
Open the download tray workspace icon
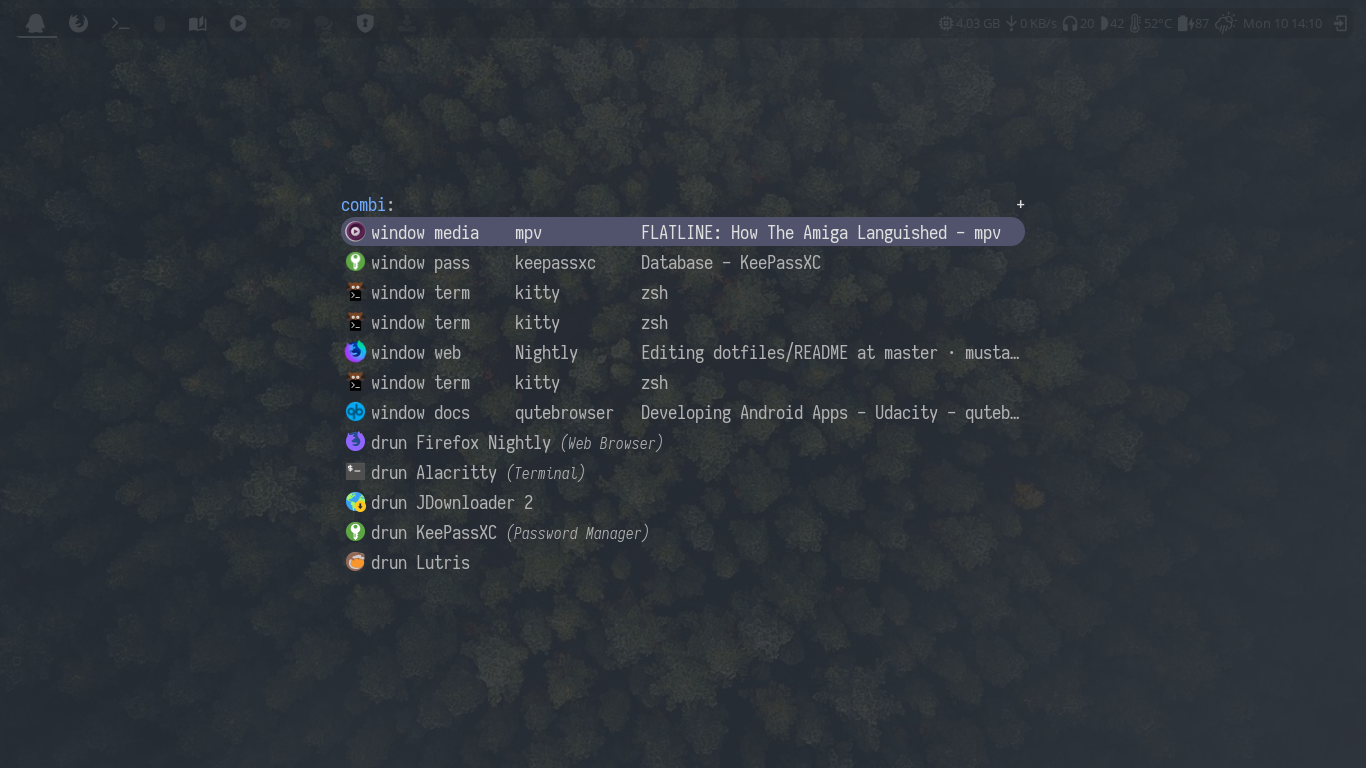click(407, 23)
